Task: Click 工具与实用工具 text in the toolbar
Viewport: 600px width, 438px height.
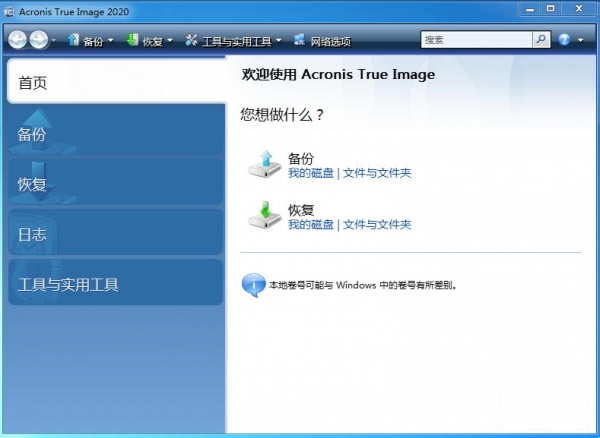Action: [x=237, y=41]
